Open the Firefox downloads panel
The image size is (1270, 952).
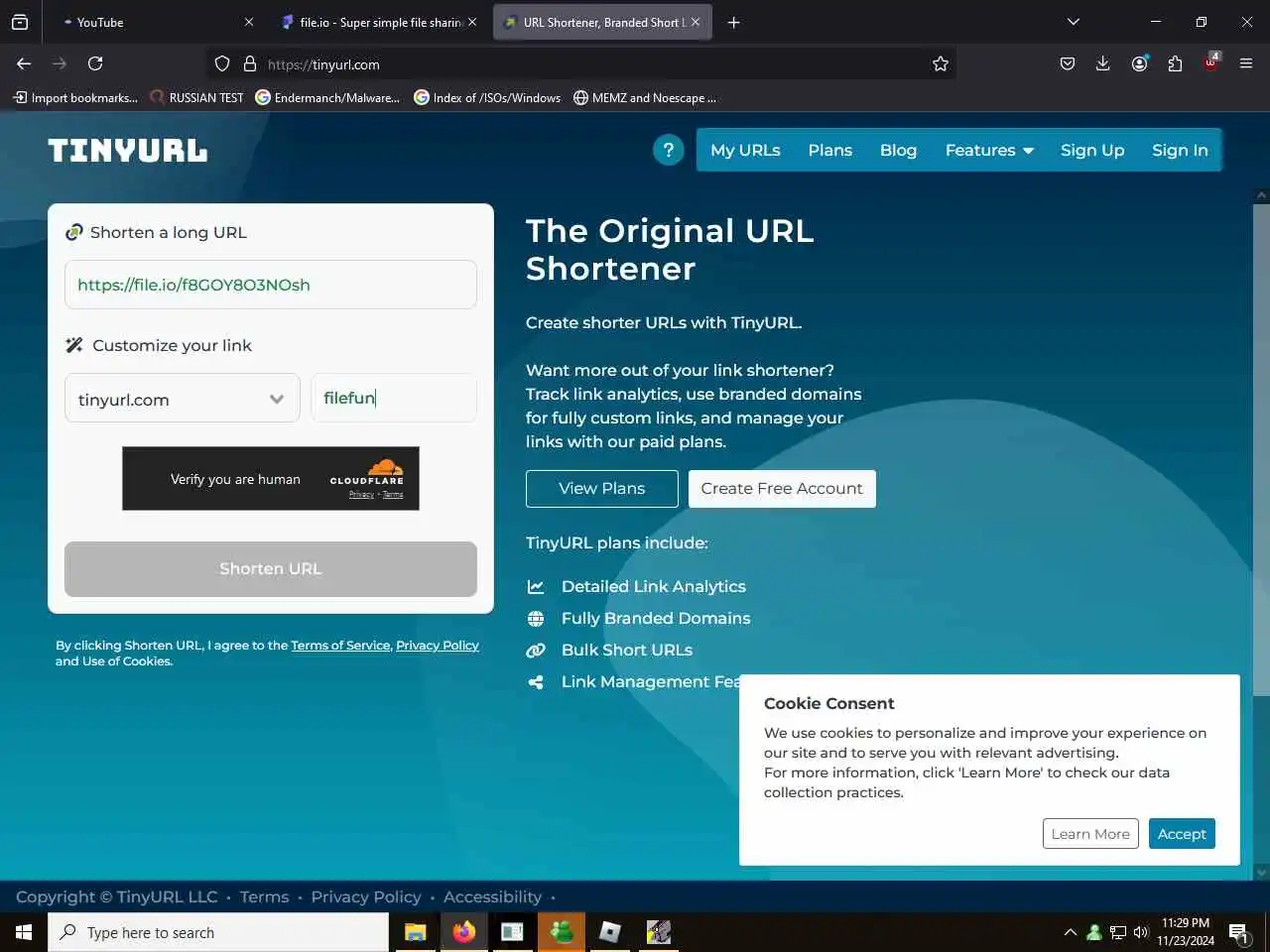[1103, 63]
